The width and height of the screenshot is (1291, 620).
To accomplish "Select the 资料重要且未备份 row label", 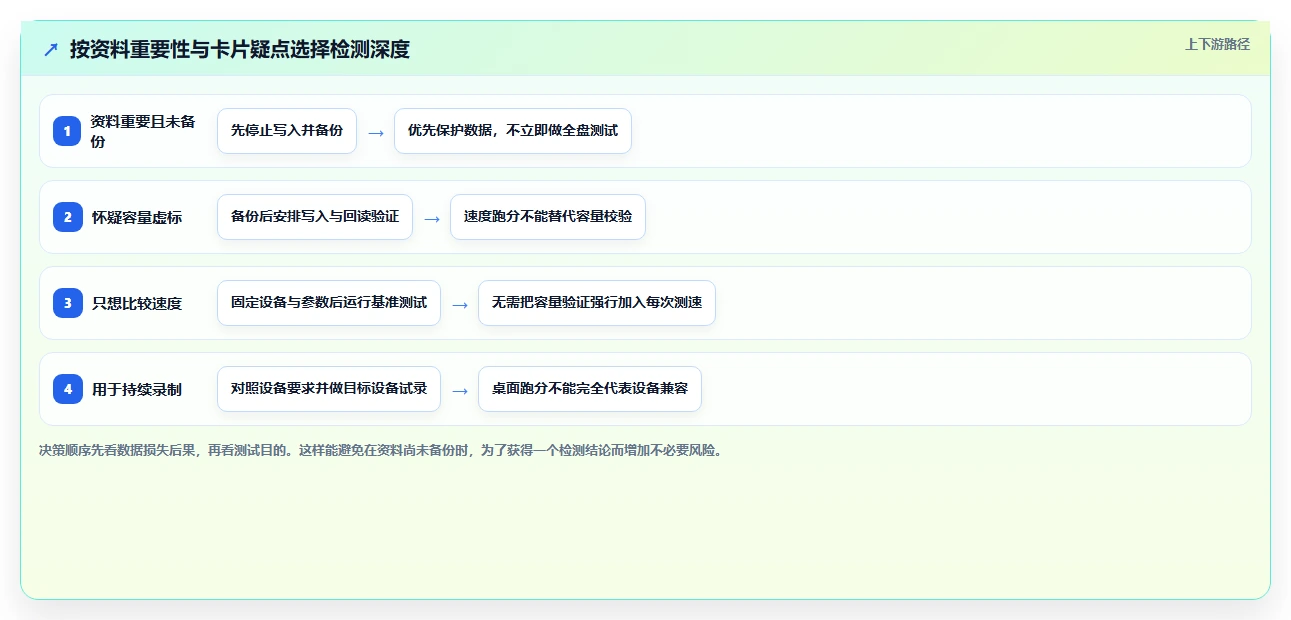I will click(x=143, y=131).
